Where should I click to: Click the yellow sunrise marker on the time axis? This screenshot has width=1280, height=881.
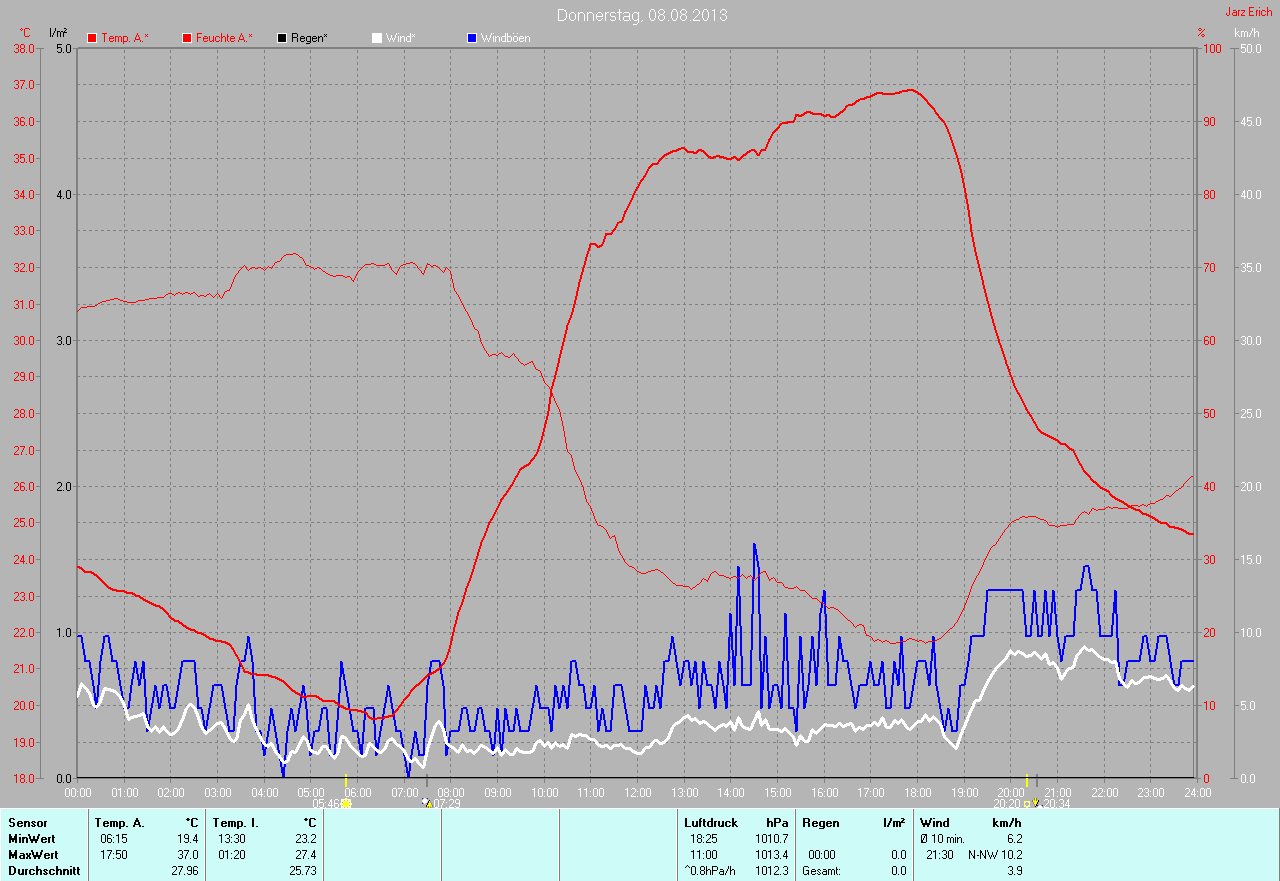345,780
